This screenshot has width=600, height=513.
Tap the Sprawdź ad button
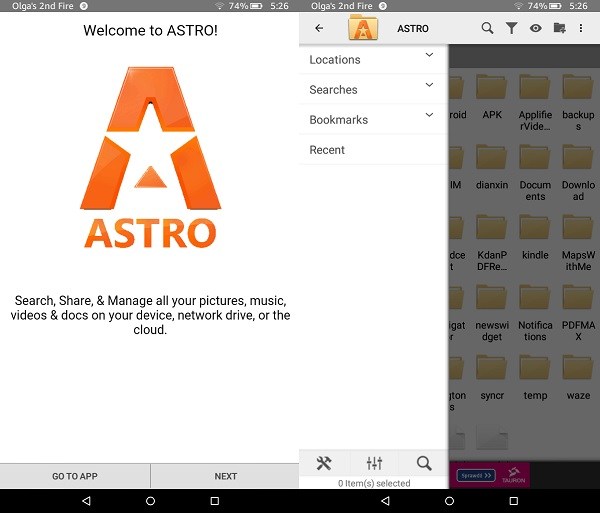click(476, 476)
